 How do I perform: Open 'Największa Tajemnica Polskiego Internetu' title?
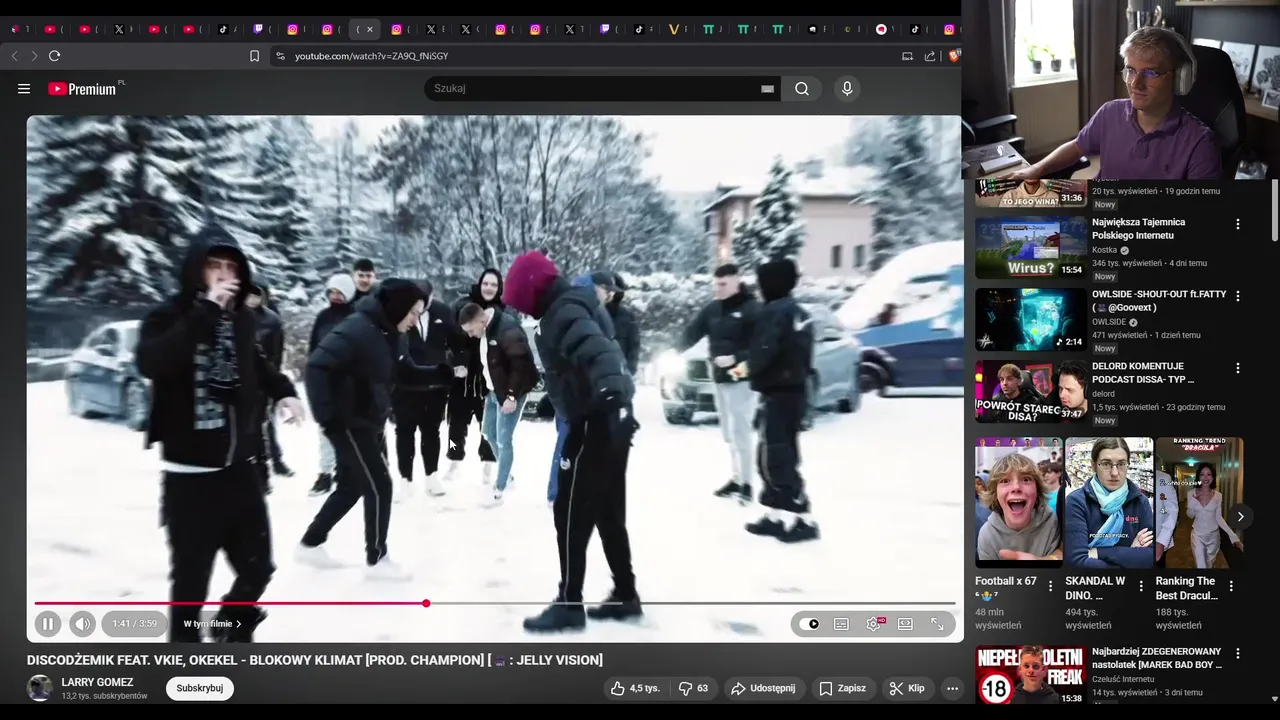(x=1138, y=229)
